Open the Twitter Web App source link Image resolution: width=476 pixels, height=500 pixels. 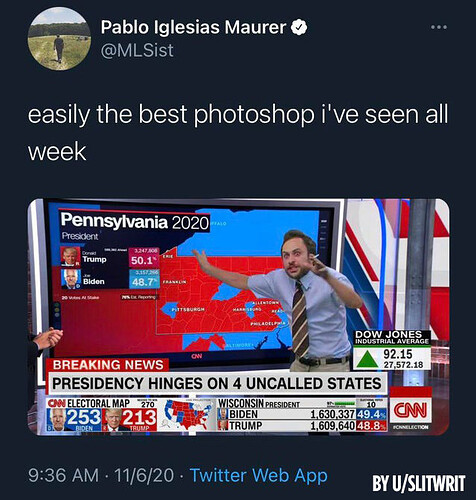point(259,475)
